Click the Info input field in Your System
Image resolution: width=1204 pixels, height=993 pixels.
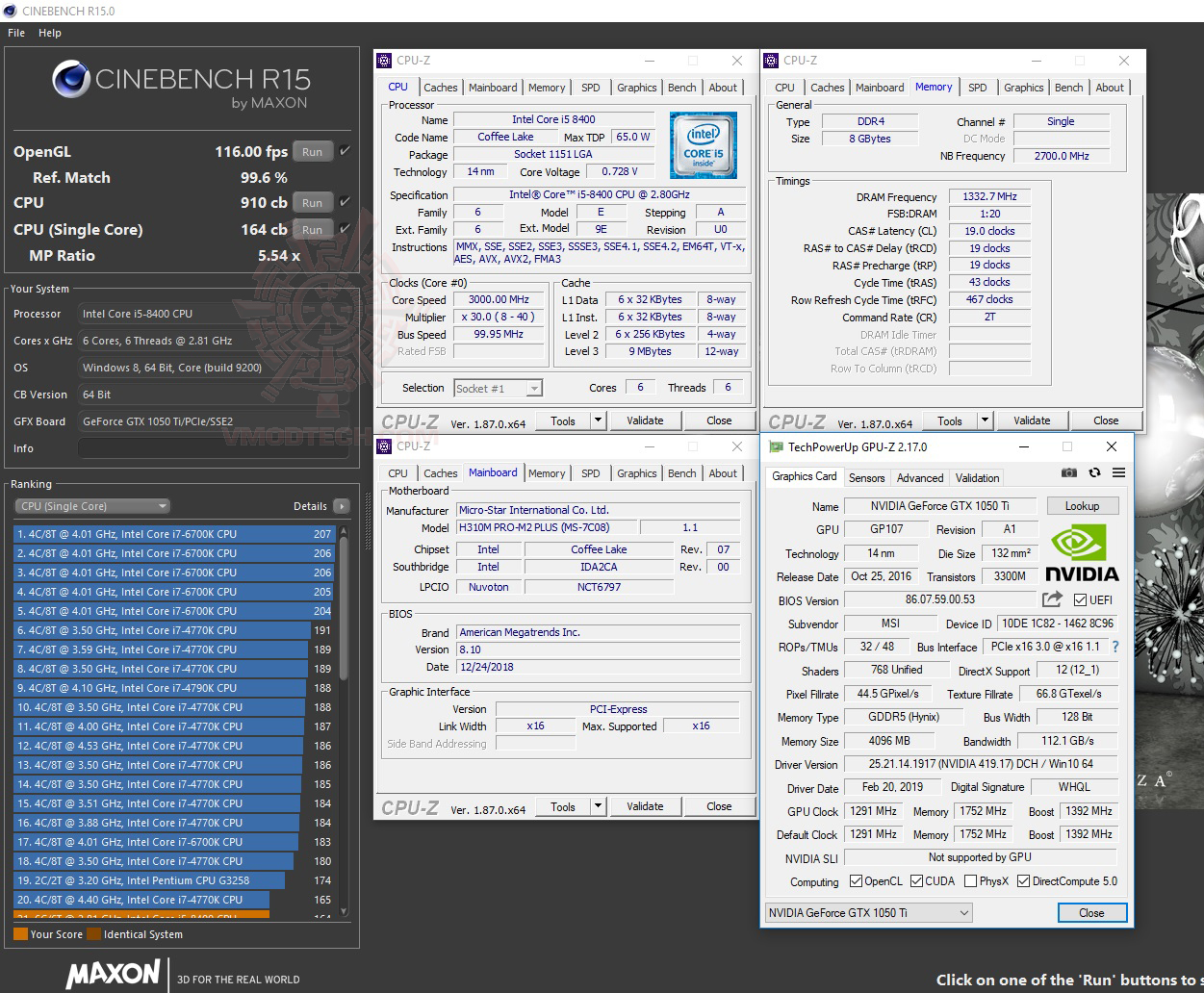214,448
